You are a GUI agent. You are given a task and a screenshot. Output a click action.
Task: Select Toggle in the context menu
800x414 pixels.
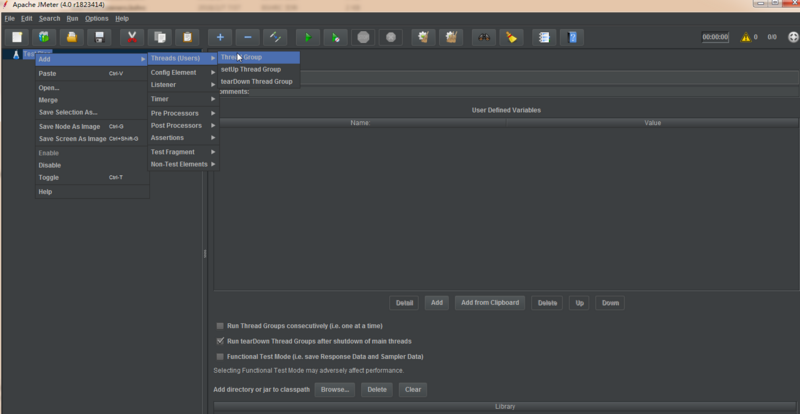click(x=92, y=178)
